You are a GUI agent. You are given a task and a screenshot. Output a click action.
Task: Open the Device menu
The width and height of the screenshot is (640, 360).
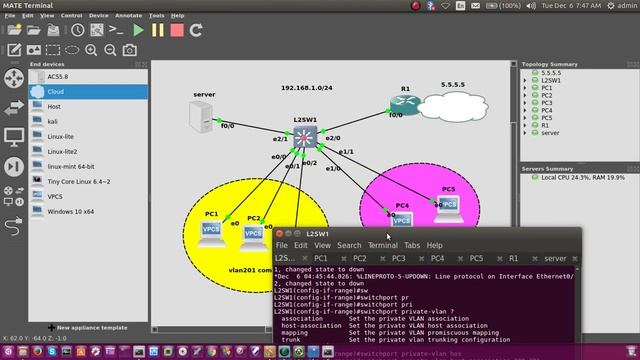point(99,16)
